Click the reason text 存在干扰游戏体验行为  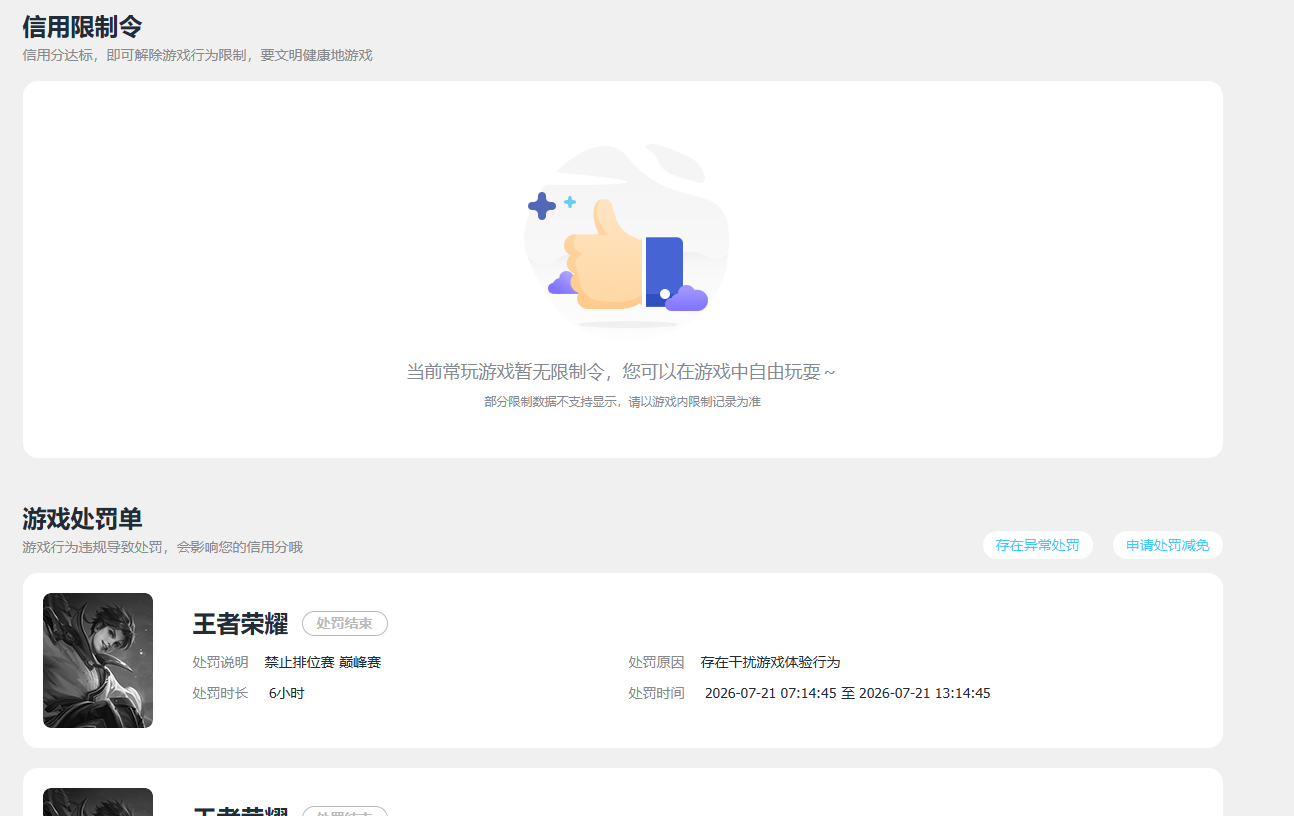770,662
